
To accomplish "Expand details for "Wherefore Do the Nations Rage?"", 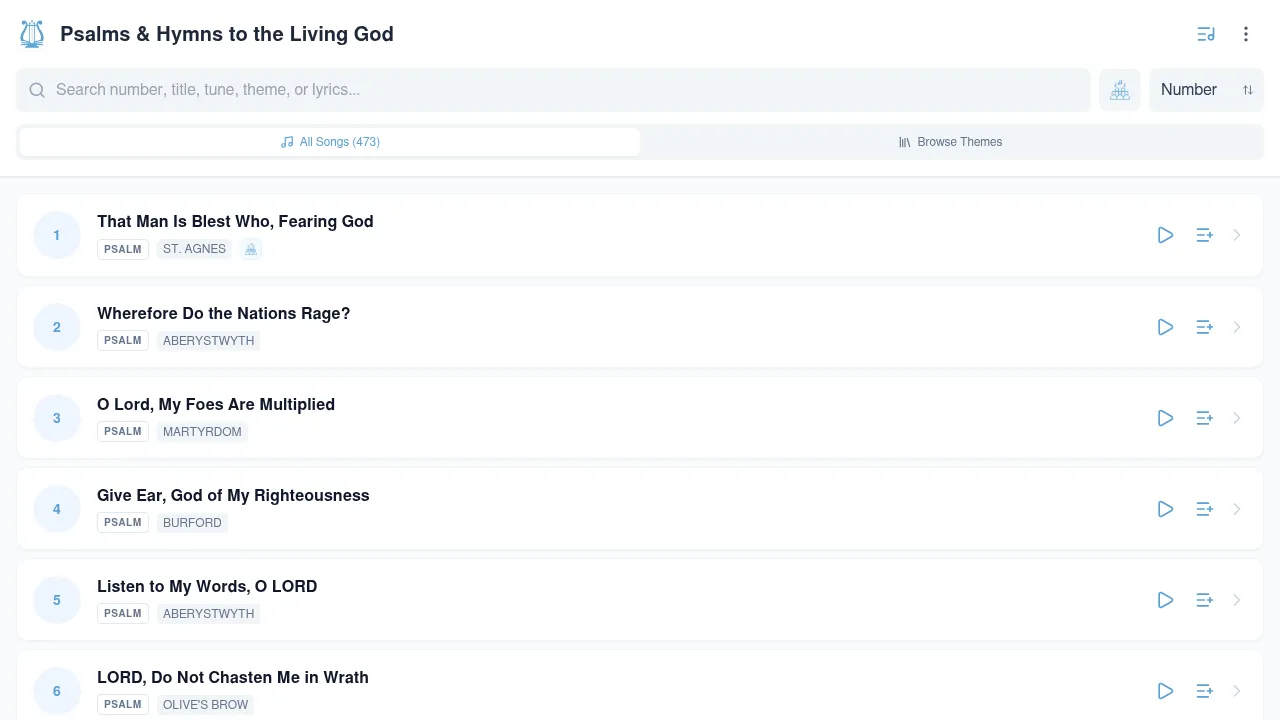I will 1237,327.
